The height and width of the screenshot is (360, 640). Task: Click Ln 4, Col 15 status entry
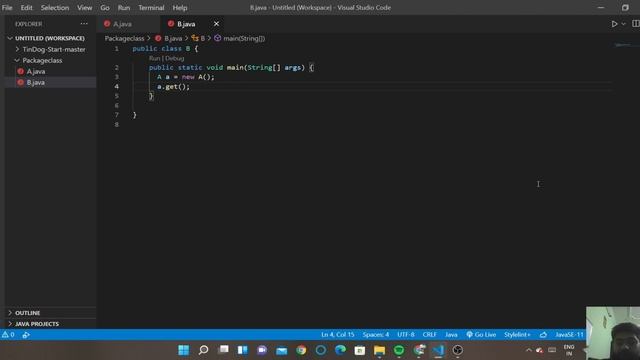pyautogui.click(x=338, y=335)
